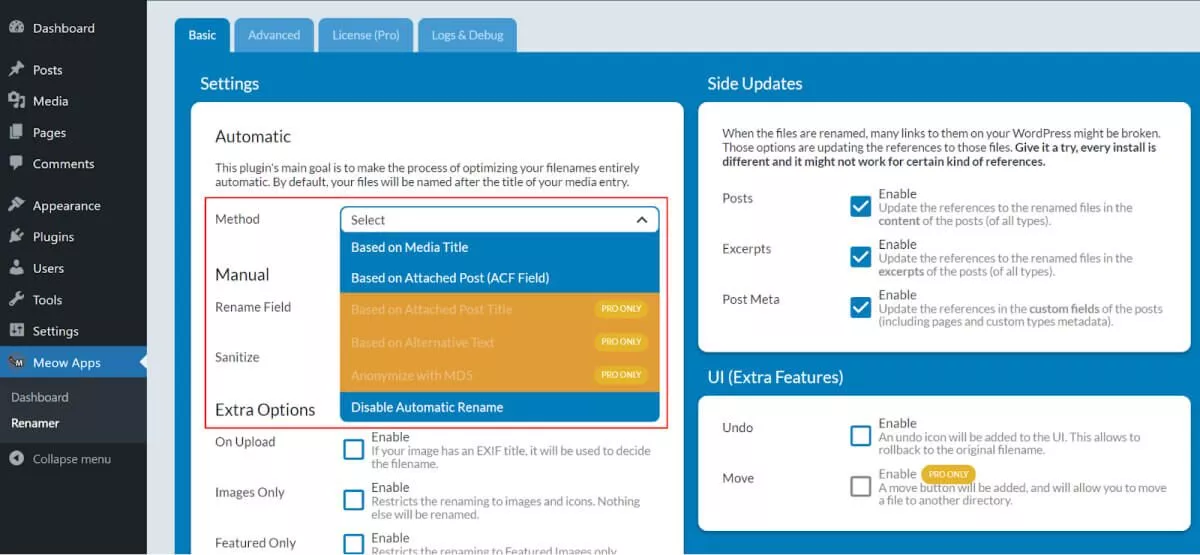
Task: Click the Settings panel heading
Action: click(x=229, y=83)
